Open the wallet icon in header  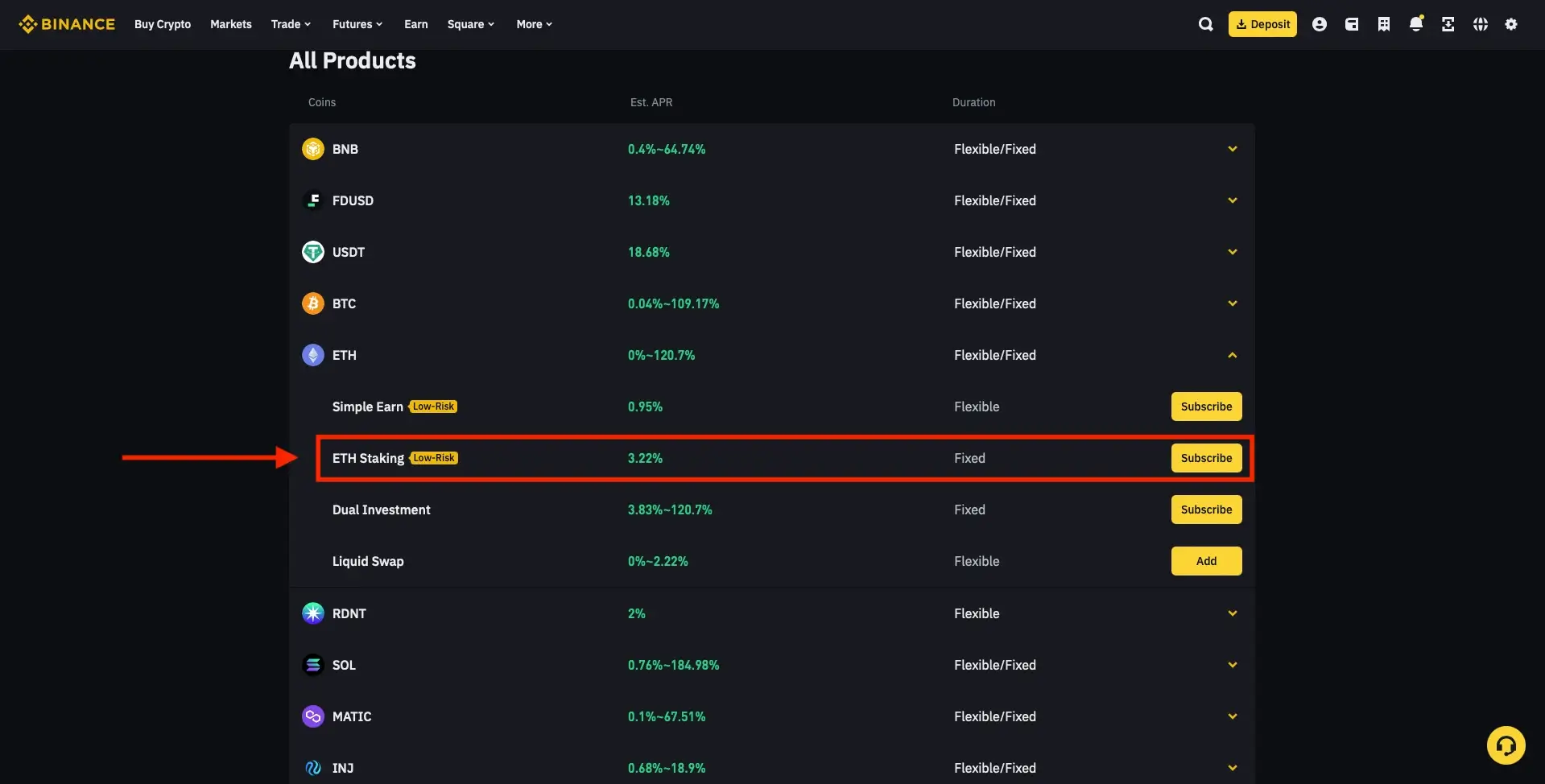(x=1352, y=24)
